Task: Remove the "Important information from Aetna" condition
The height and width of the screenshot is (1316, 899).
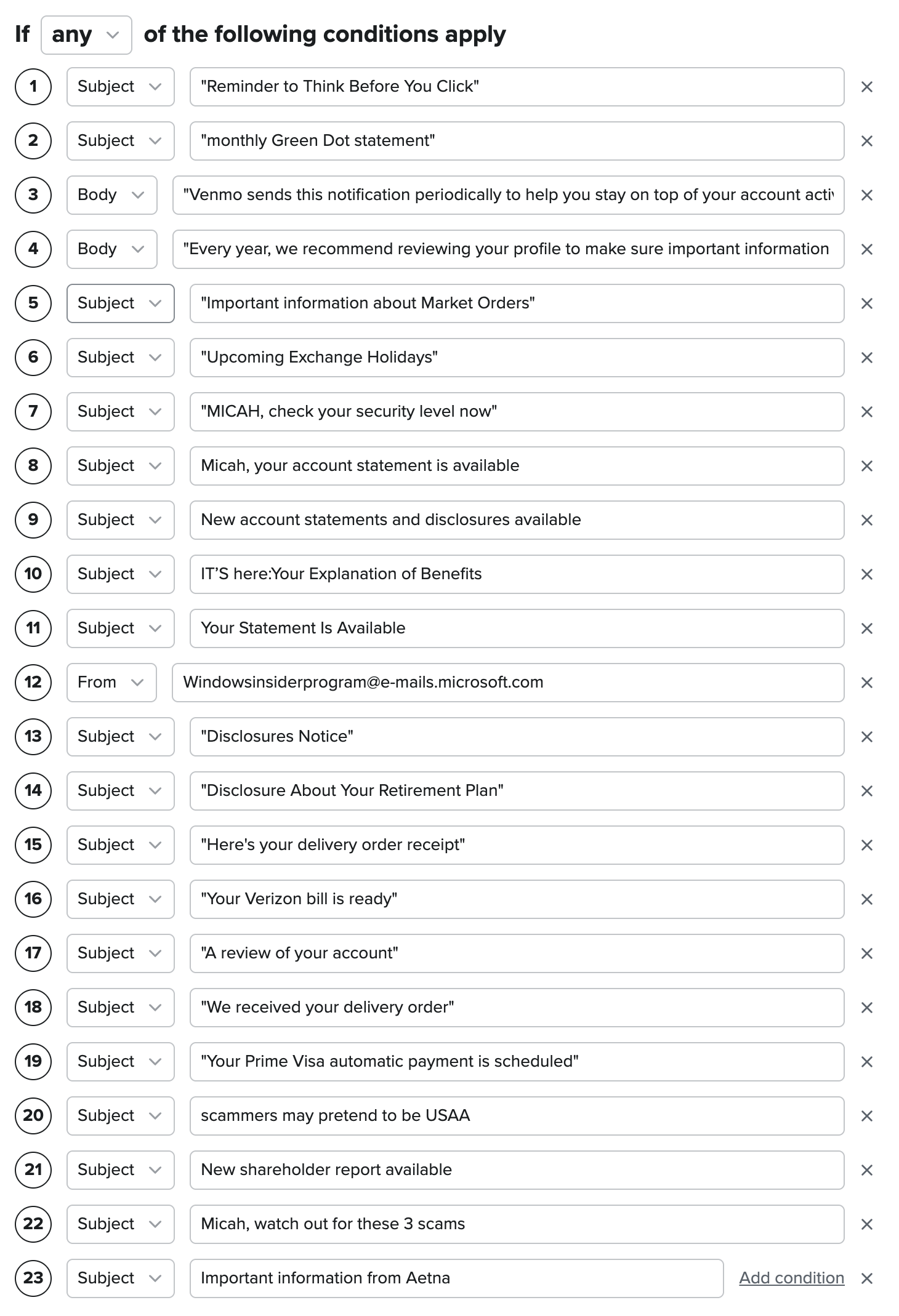Action: pos(866,1278)
